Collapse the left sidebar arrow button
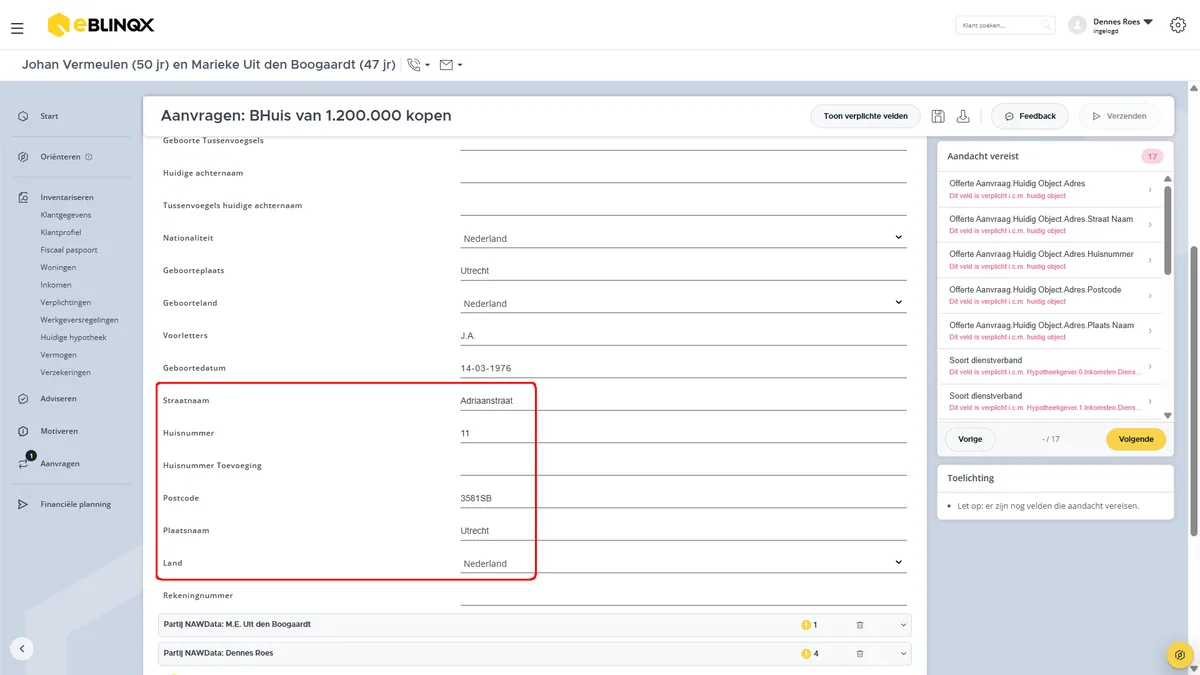The height and width of the screenshot is (675, 1200). click(x=22, y=648)
